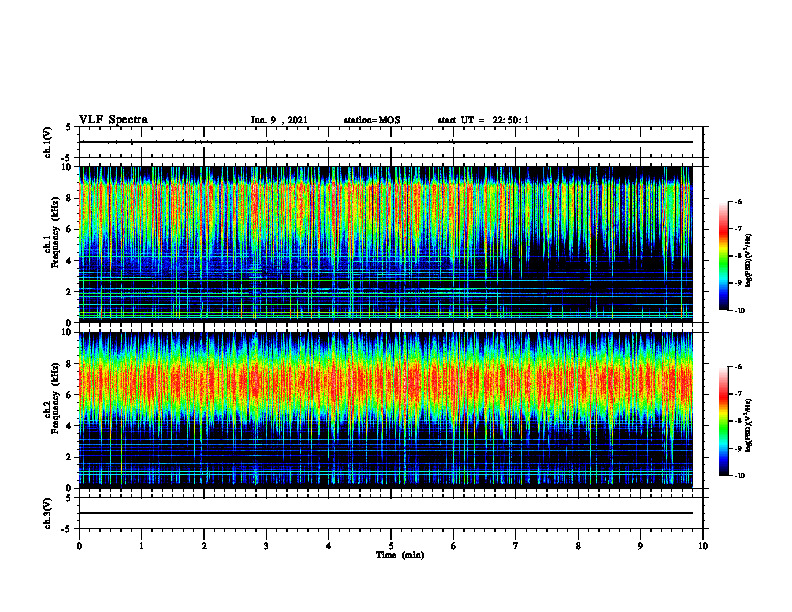Click tick label "8" on Time axis

click(x=578, y=546)
